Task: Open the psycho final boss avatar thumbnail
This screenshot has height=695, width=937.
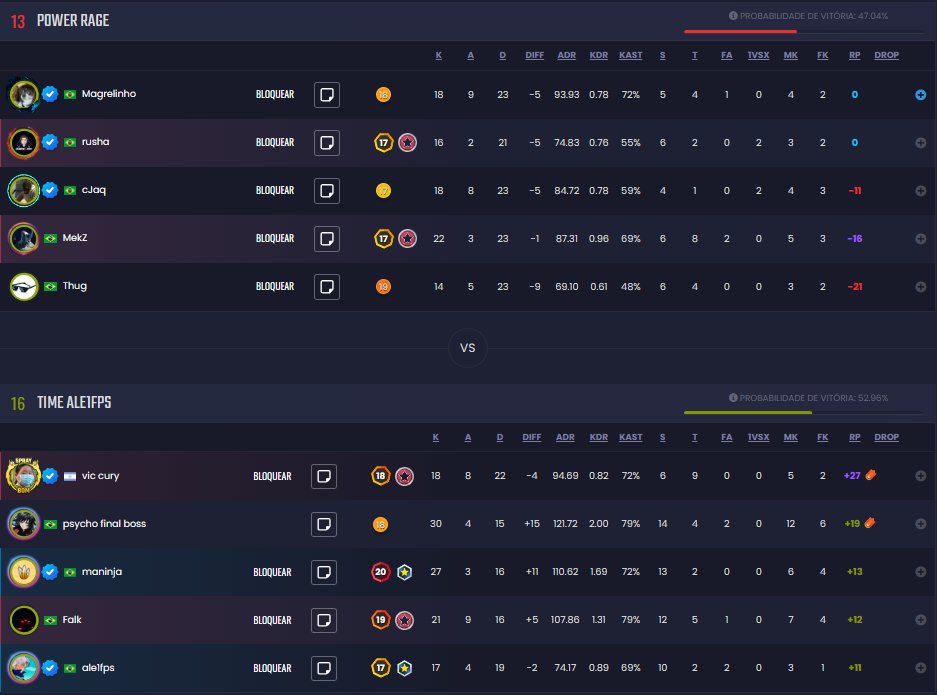Action: click(23, 524)
